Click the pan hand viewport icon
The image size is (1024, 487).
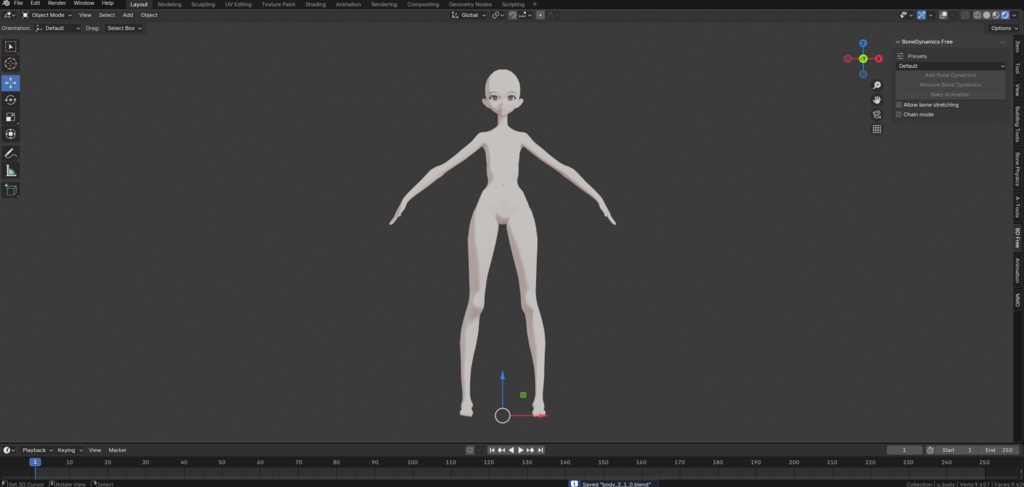coord(877,100)
